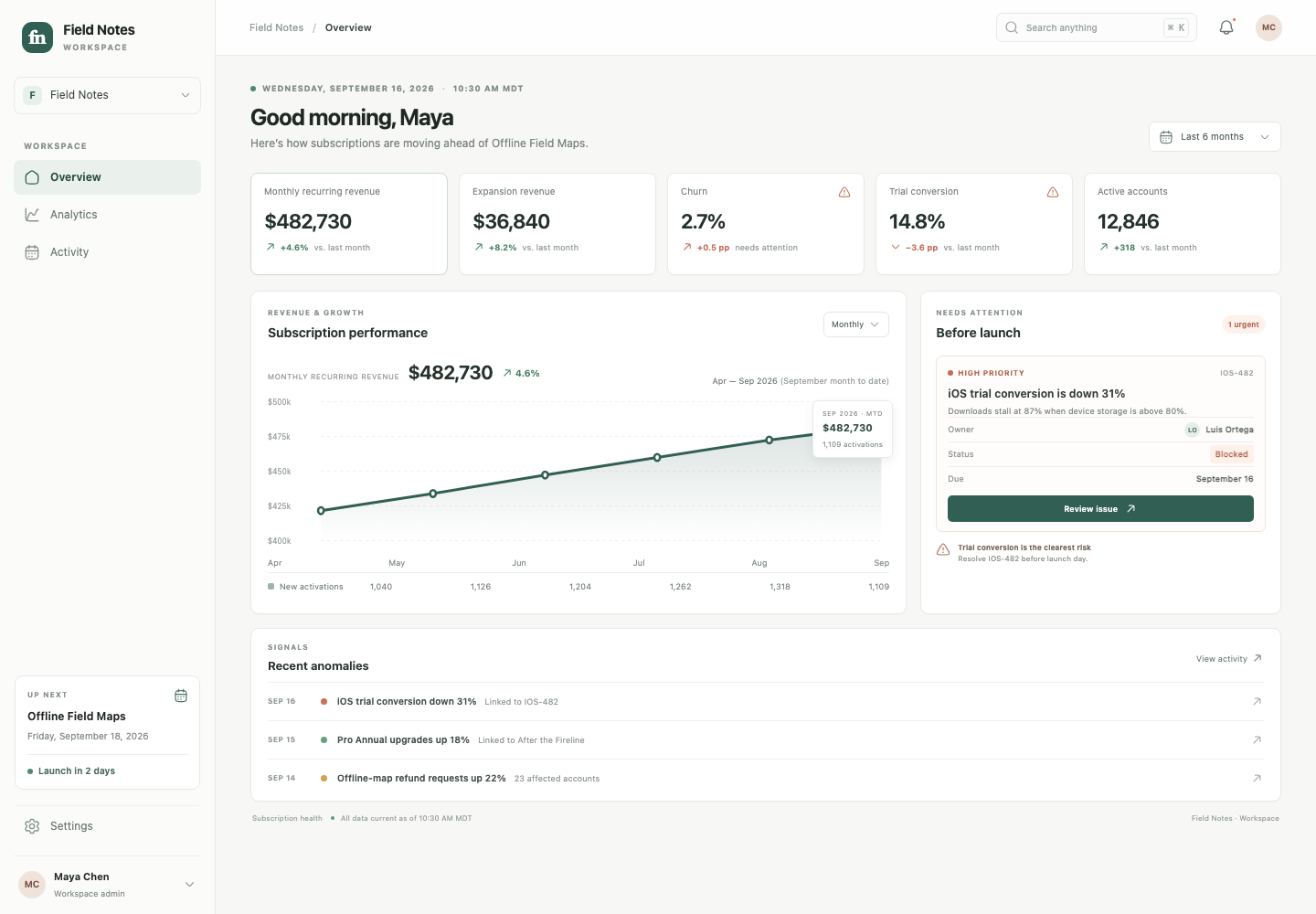Image resolution: width=1316 pixels, height=914 pixels.
Task: Click 'Linked to After the Fireline' text
Action: (x=531, y=740)
